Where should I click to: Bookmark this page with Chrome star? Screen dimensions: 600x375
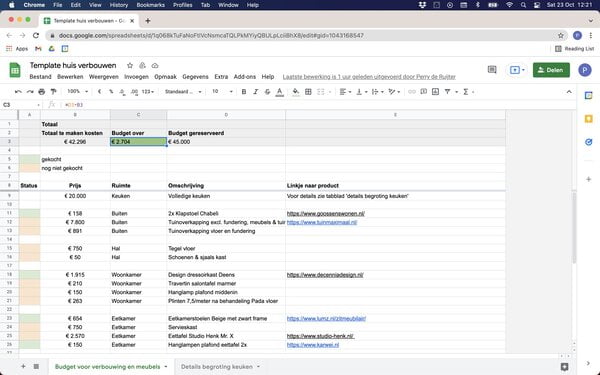tap(561, 36)
